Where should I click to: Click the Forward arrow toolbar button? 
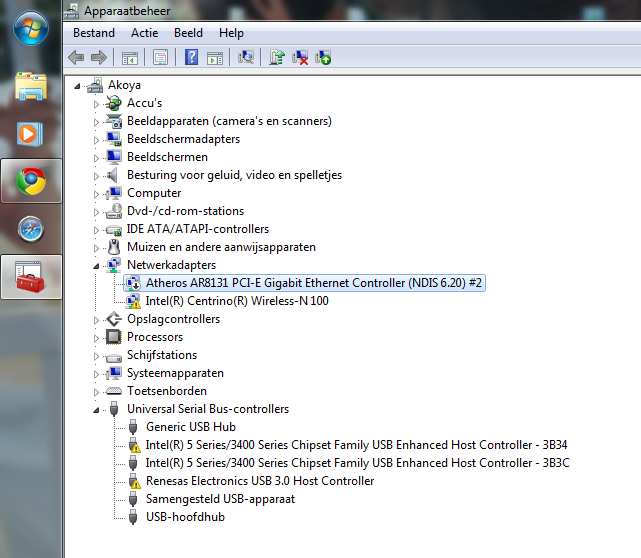click(x=99, y=57)
